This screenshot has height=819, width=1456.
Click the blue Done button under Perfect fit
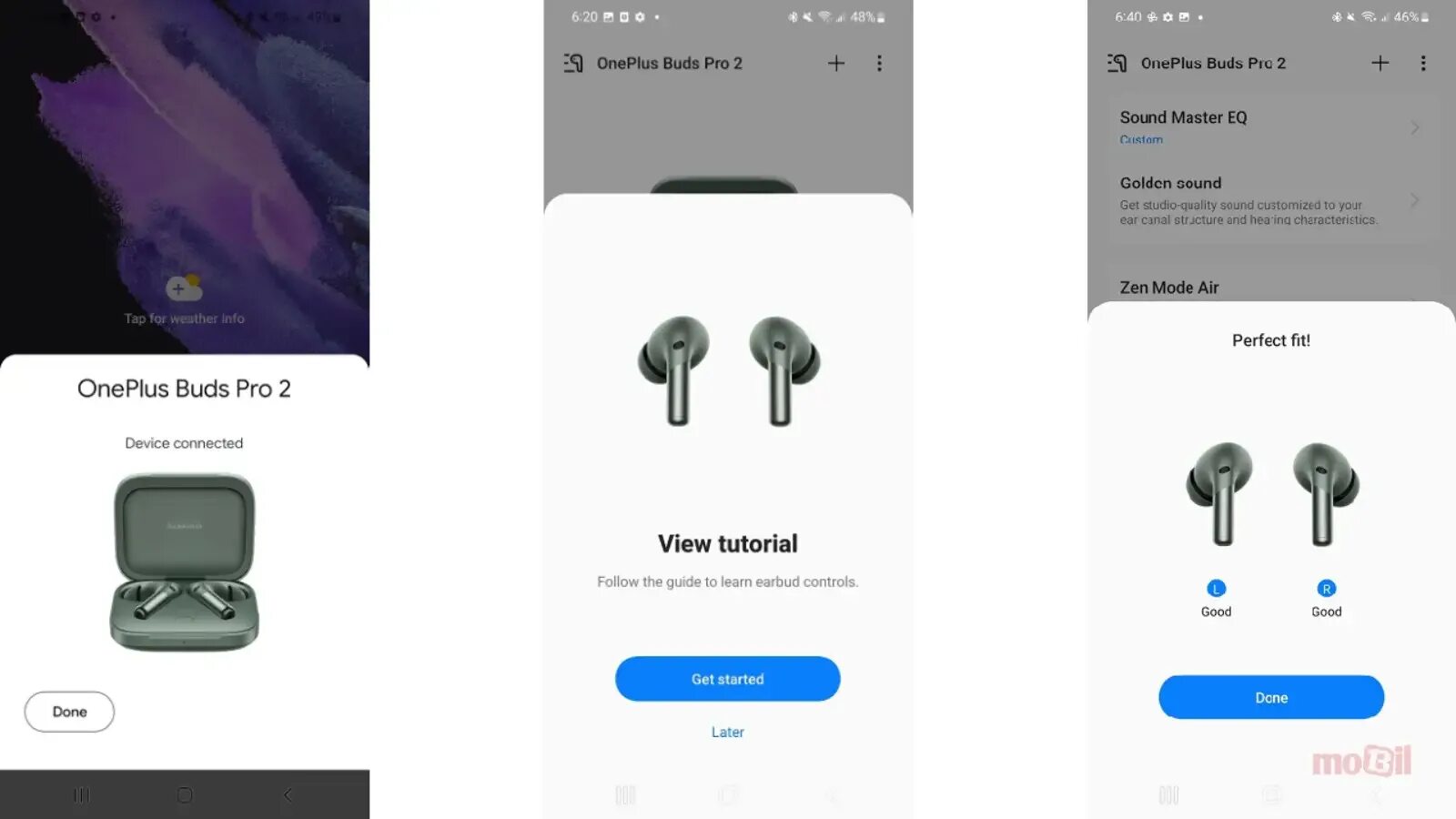click(x=1271, y=697)
